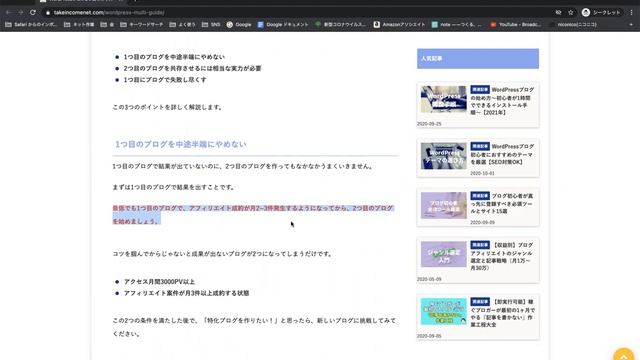The height and width of the screenshot is (360, 640).
Task: Open the 新型コロナウイルス bookmark
Action: tap(340, 24)
